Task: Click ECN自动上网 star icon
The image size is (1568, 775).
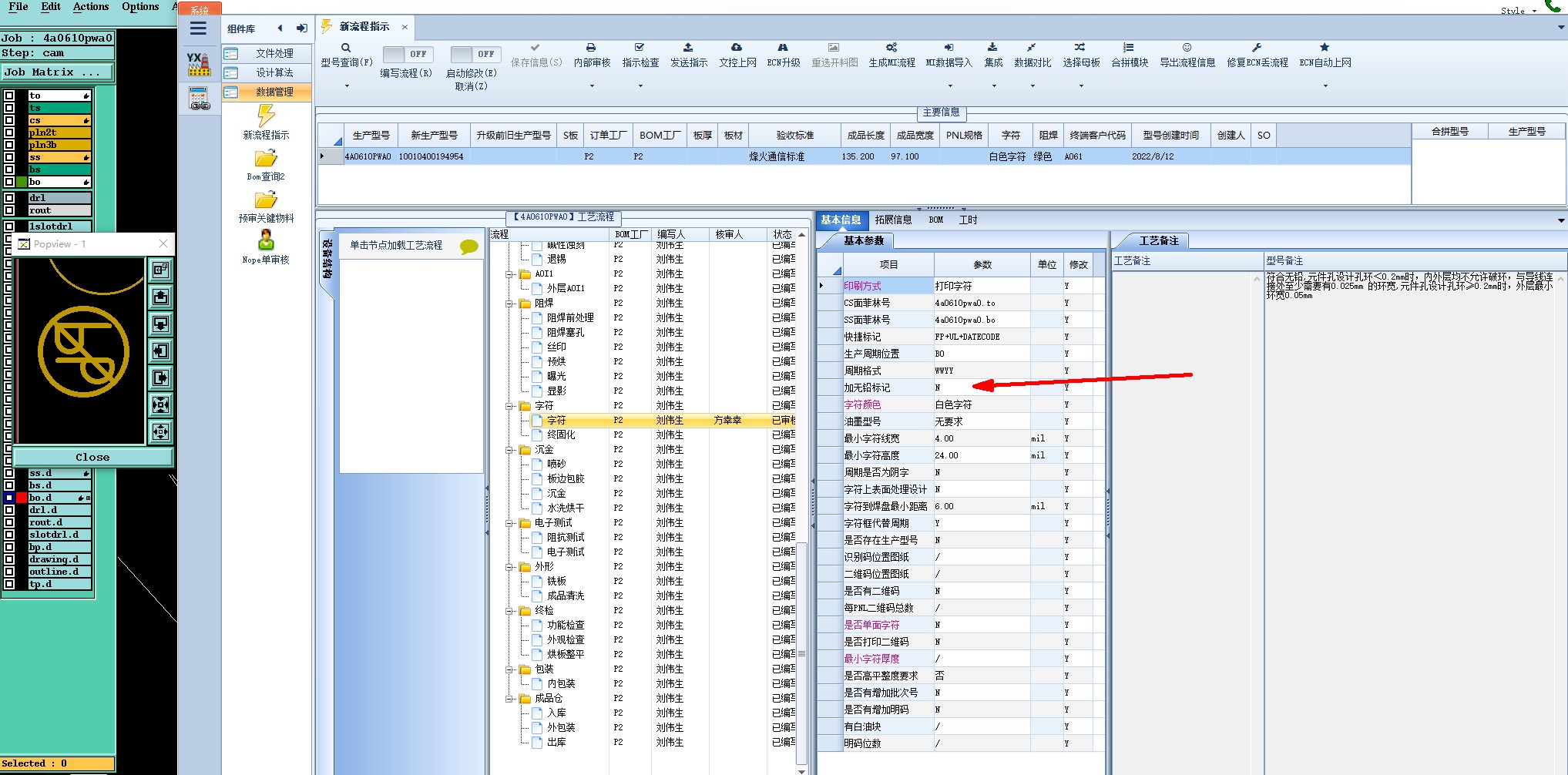Action: click(1325, 48)
